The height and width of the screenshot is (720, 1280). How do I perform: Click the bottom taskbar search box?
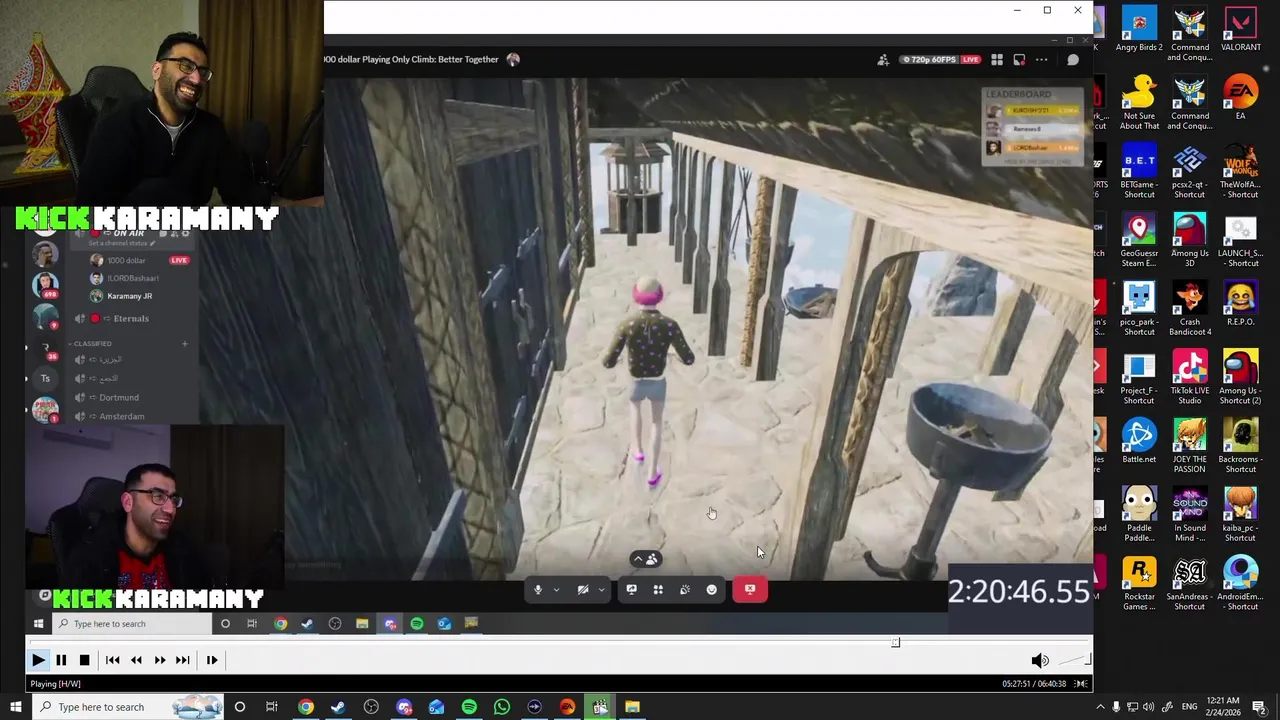pos(130,707)
